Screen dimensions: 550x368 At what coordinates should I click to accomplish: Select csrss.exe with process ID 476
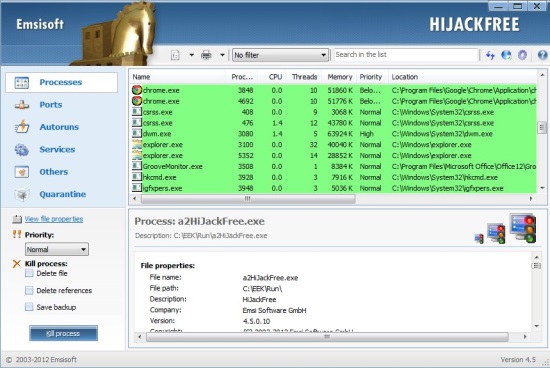tap(333, 123)
